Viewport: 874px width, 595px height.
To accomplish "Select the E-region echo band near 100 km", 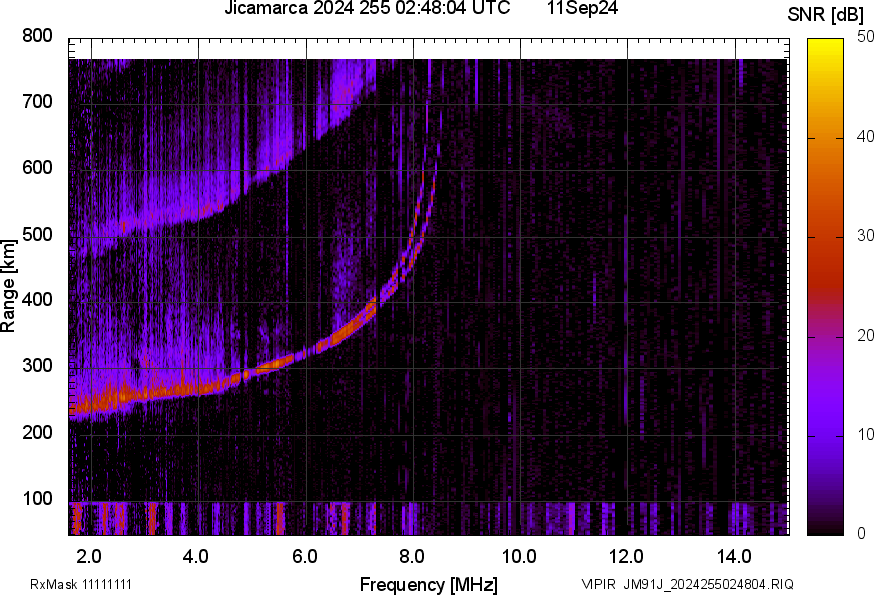I will click(x=300, y=510).
